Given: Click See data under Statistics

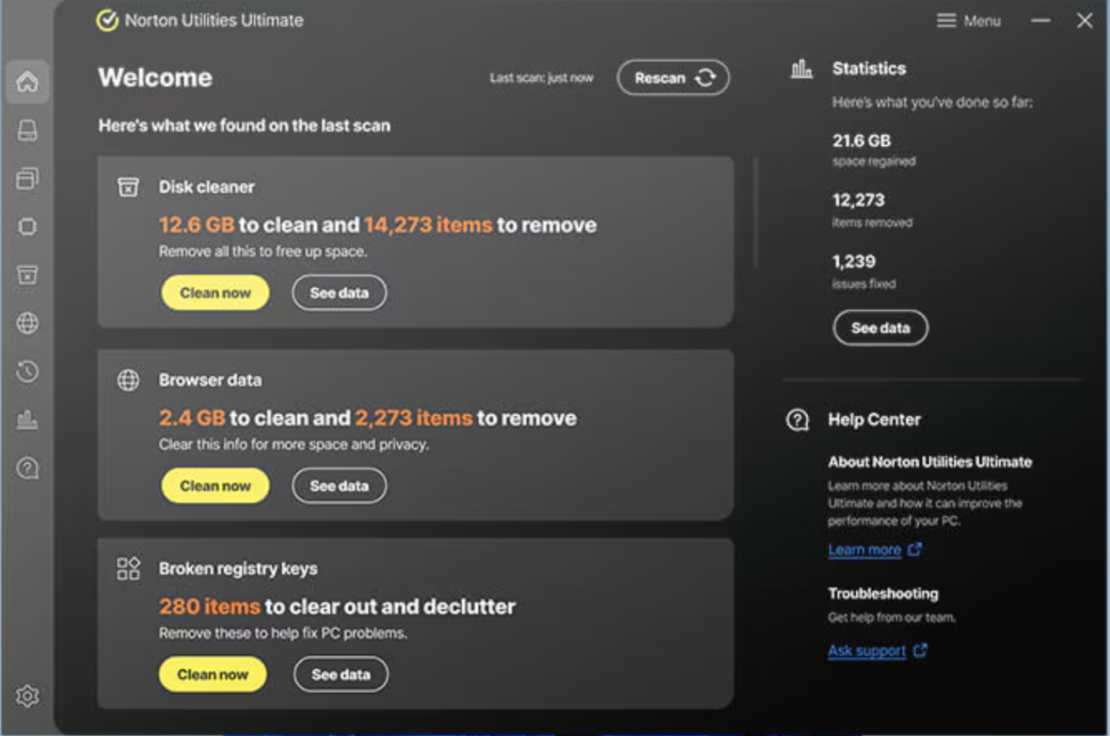Looking at the screenshot, I should [880, 327].
